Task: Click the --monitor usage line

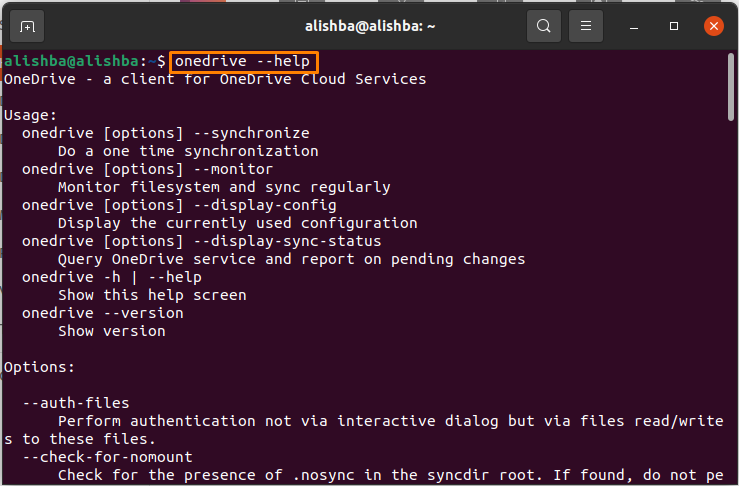Action: pyautogui.click(x=147, y=169)
